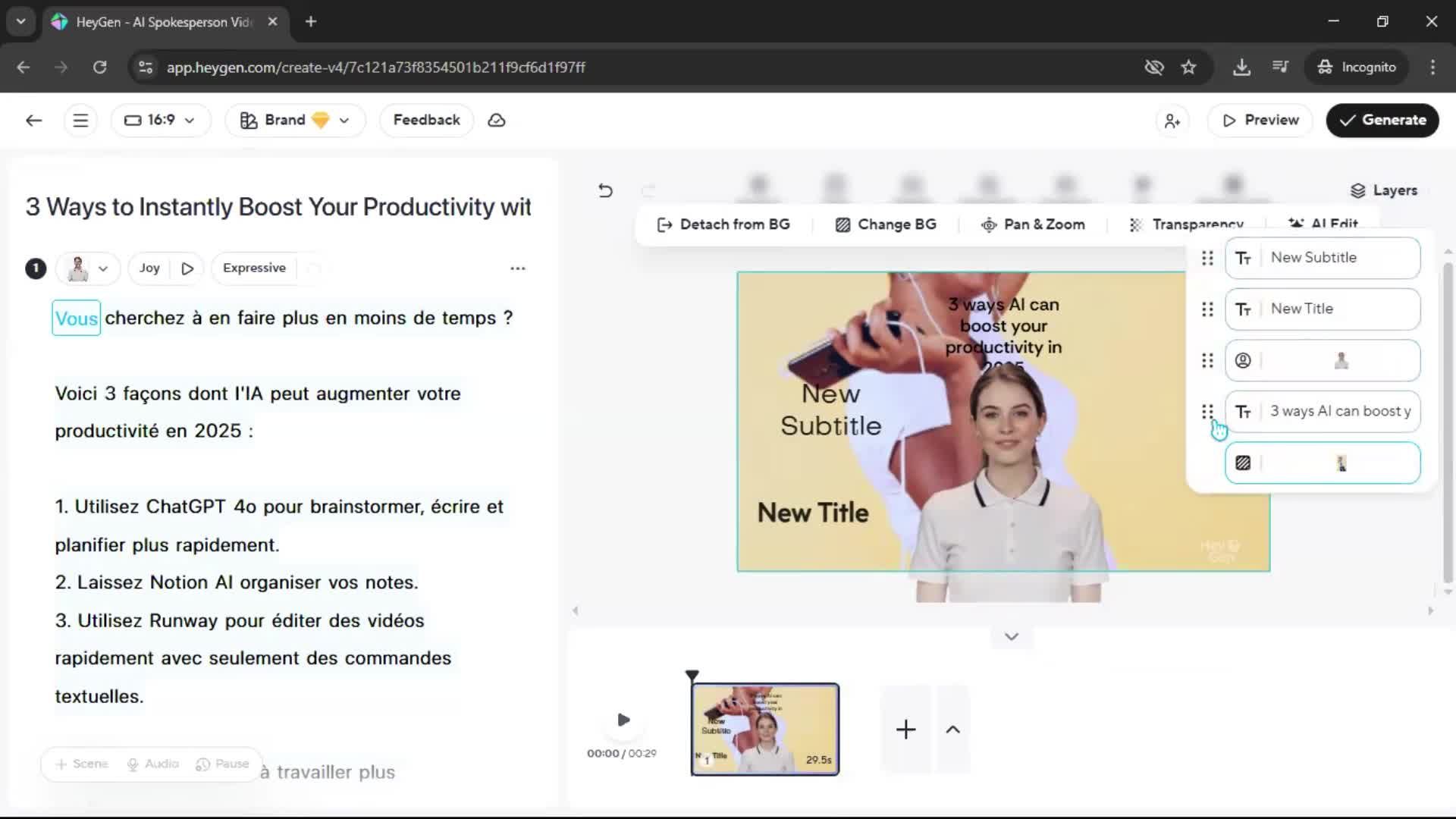This screenshot has width=1456, height=819.
Task: Open the hamburger menu icon
Action: [x=80, y=121]
